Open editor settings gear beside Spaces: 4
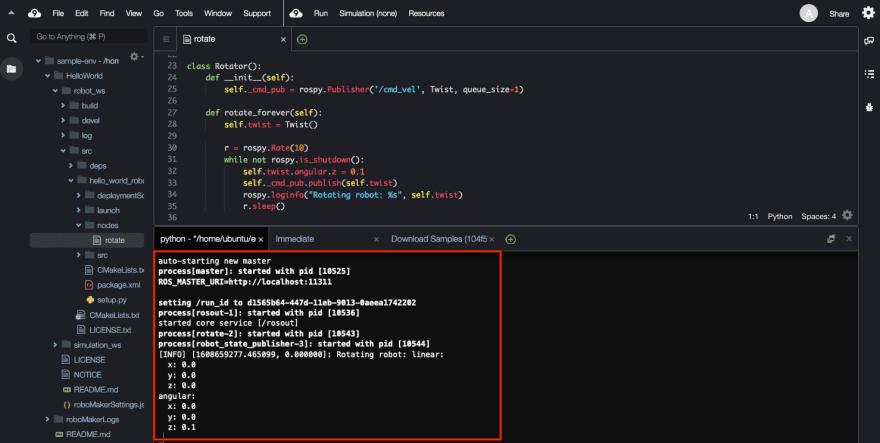880x443 pixels. click(x=847, y=215)
